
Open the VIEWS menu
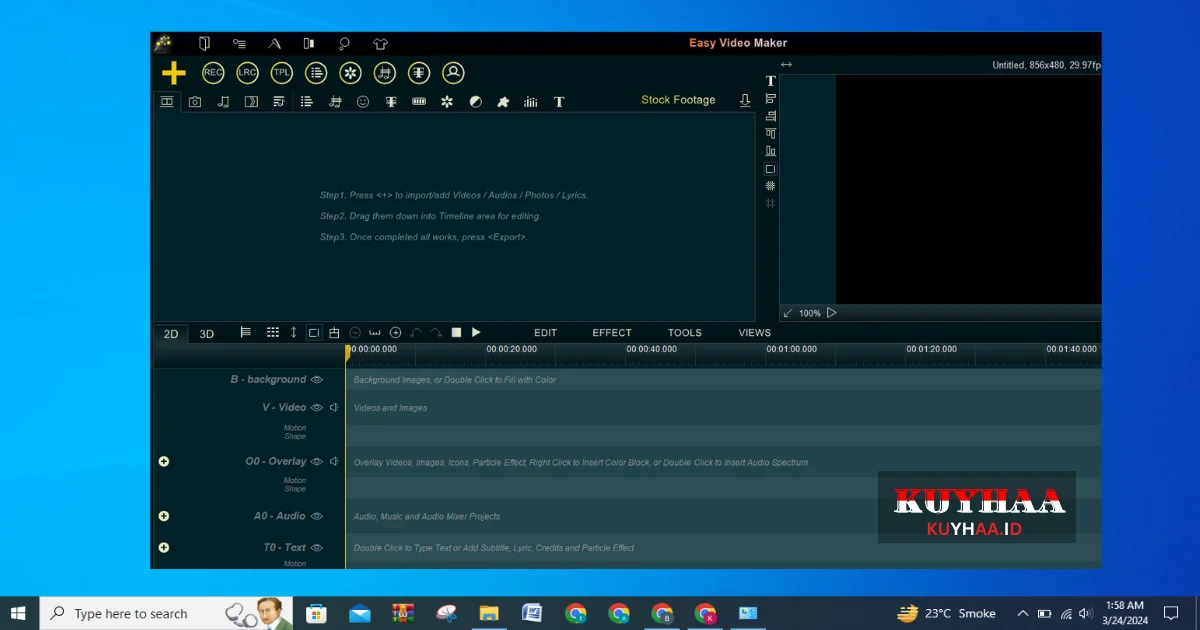pyautogui.click(x=755, y=333)
